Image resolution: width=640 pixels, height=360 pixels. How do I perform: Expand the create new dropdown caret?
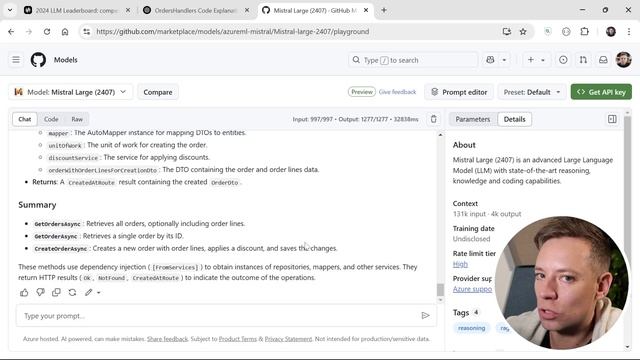(543, 60)
